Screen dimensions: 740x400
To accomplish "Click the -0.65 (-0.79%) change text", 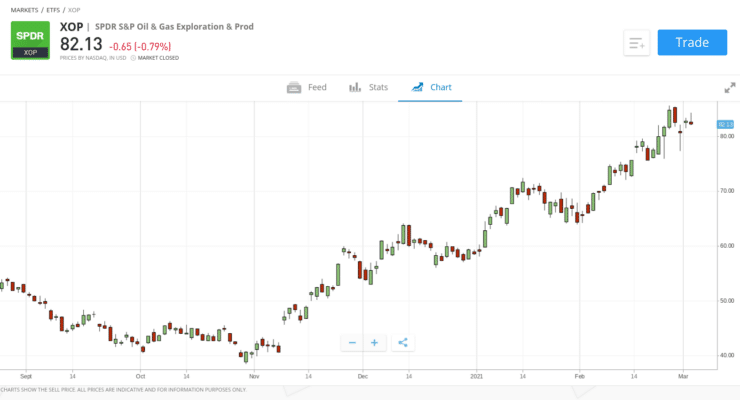I will click(140, 47).
